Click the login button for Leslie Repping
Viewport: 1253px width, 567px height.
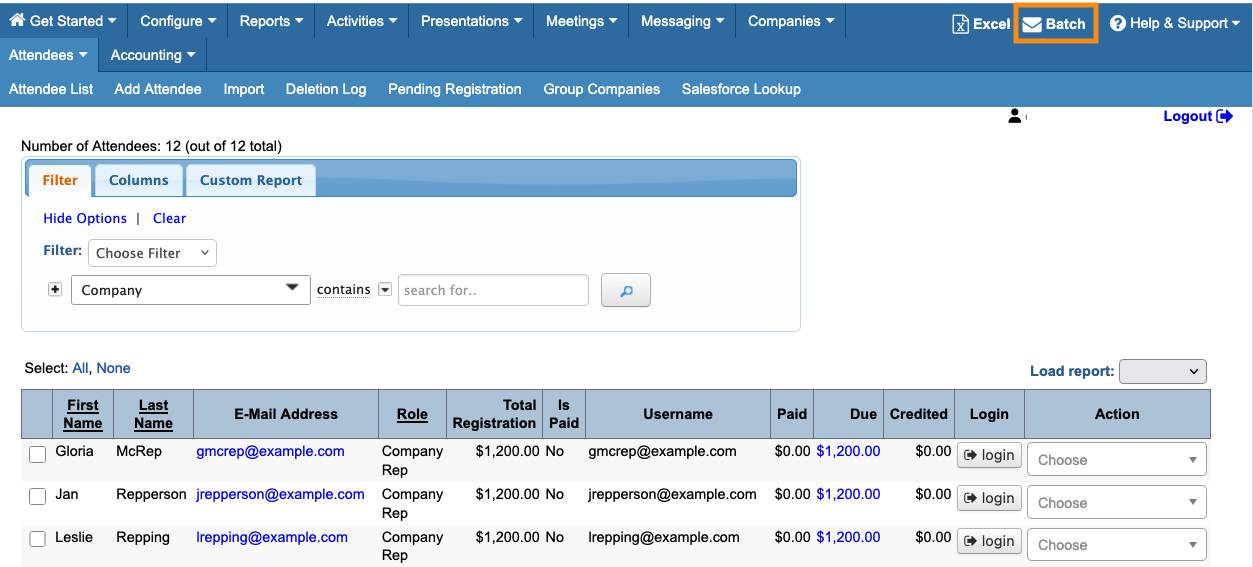click(x=989, y=541)
